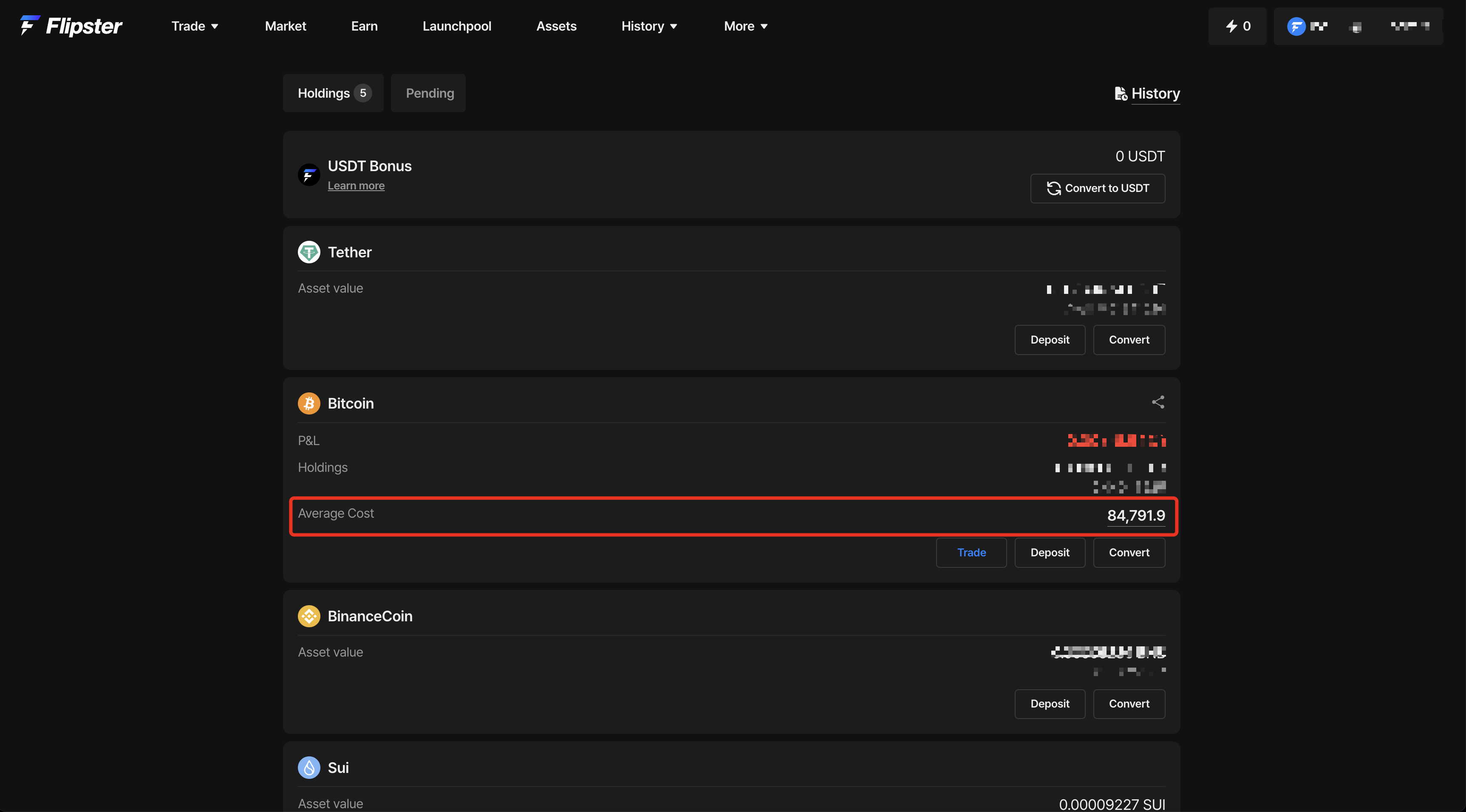The width and height of the screenshot is (1466, 812).
Task: Click the USDT Bonus Flipster icon
Action: coord(309,175)
